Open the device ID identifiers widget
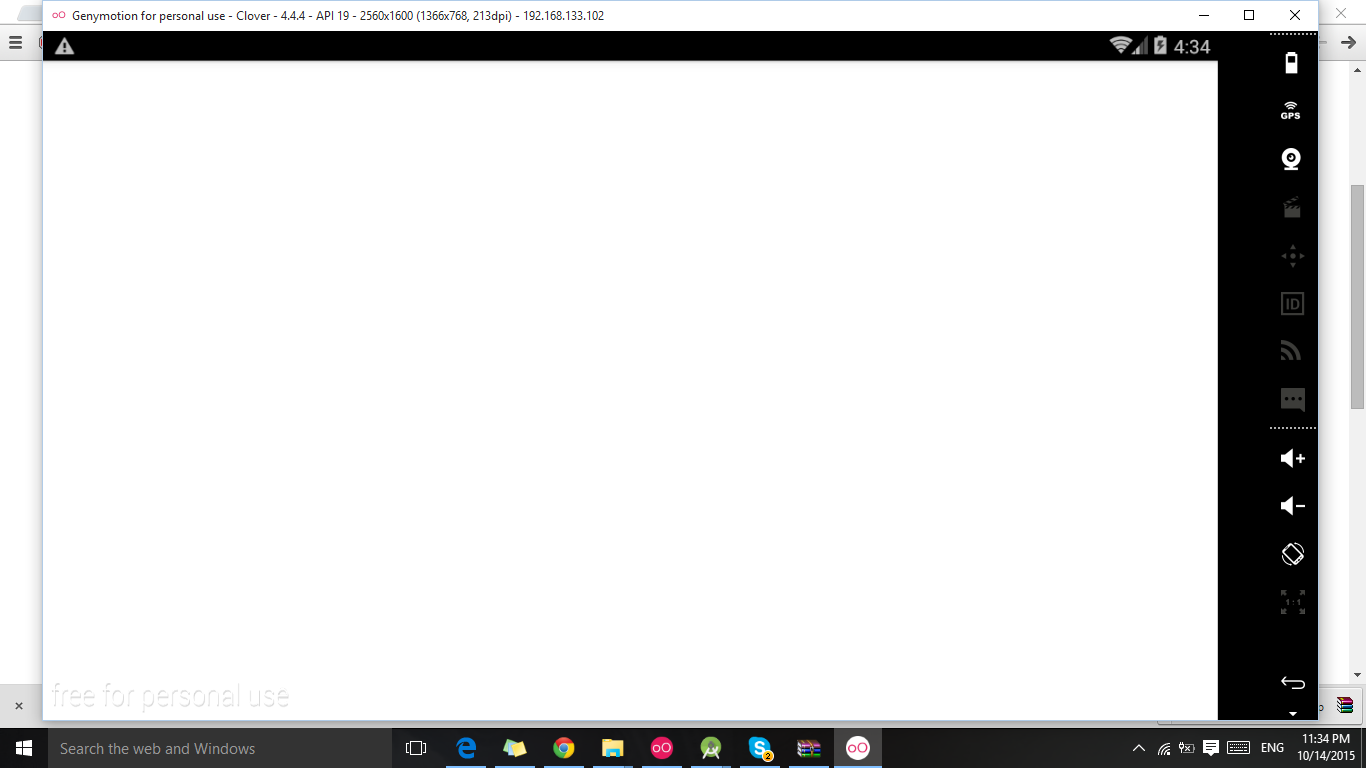 (x=1292, y=304)
